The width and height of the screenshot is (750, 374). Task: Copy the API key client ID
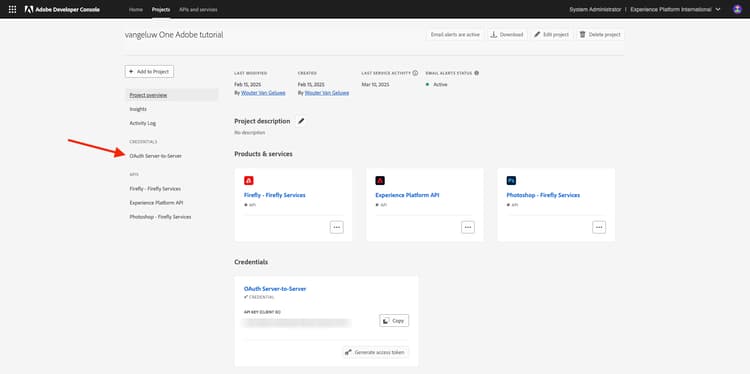pos(394,320)
